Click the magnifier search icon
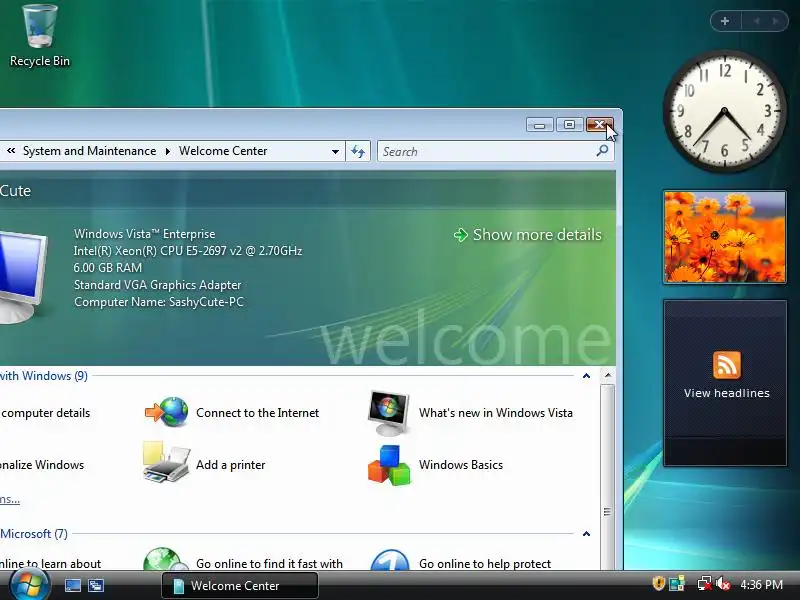800x600 pixels. [x=603, y=151]
